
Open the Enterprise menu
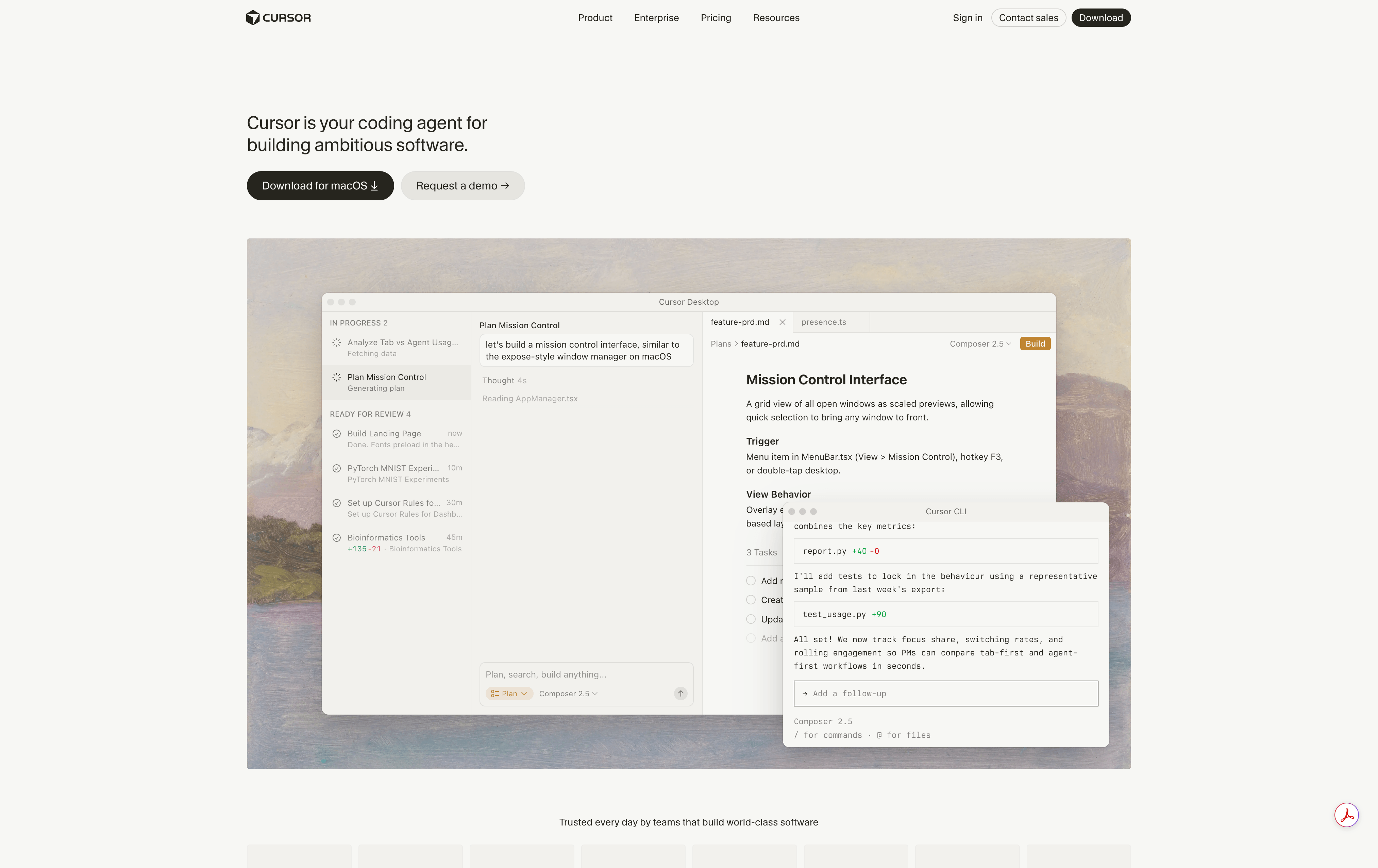coord(656,18)
